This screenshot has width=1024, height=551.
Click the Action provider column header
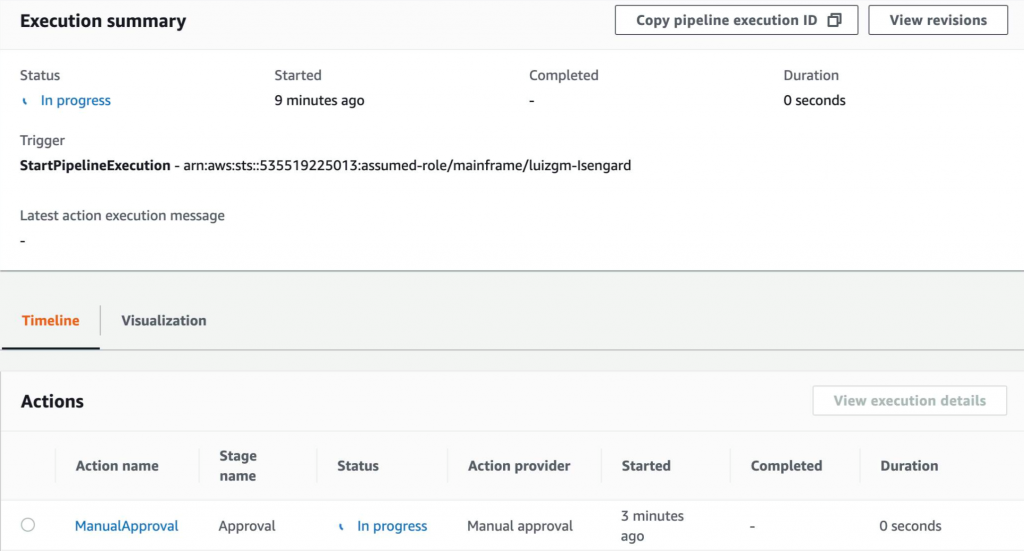[519, 466]
